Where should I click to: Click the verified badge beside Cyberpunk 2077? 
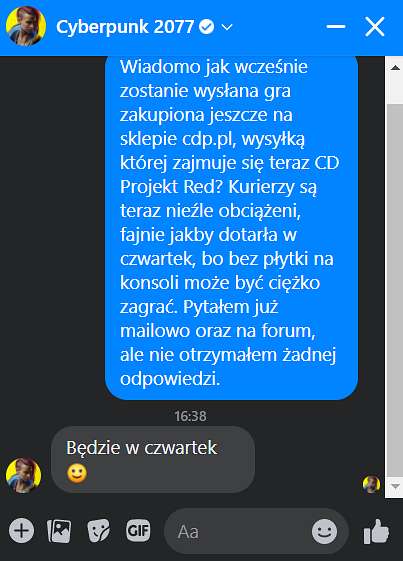(x=207, y=26)
